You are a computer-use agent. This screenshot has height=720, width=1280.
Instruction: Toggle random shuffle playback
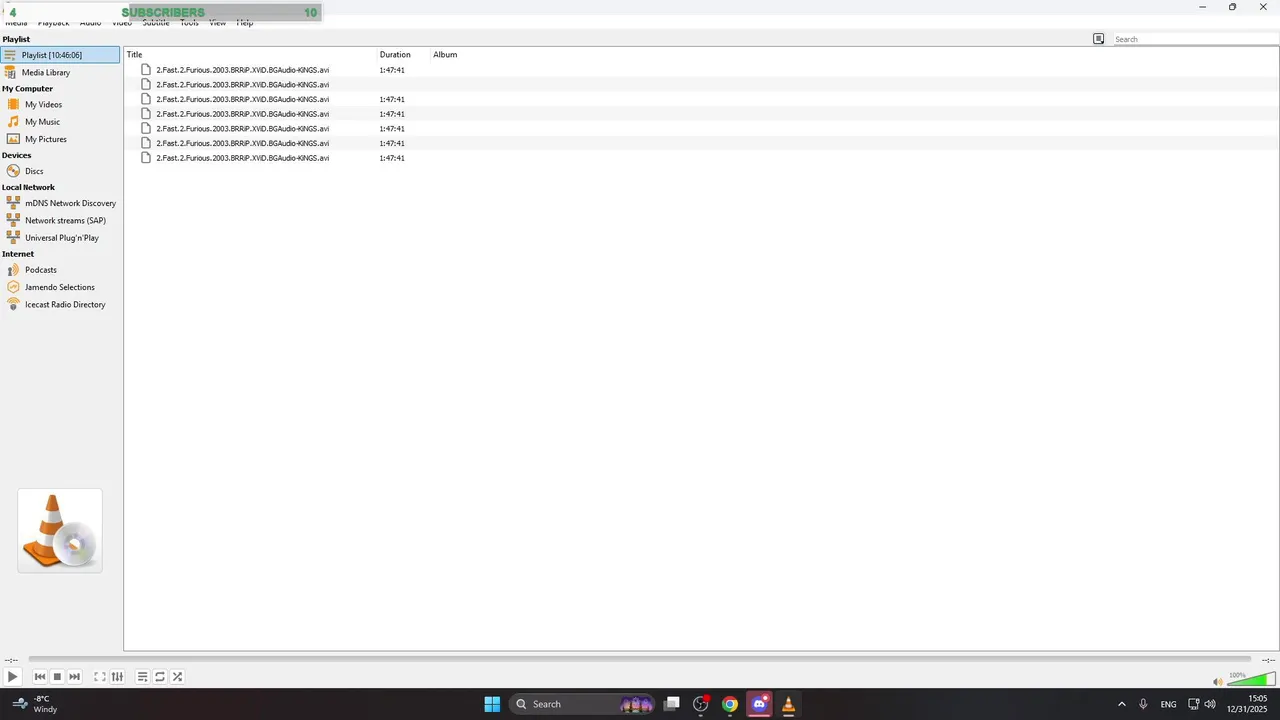coord(177,677)
